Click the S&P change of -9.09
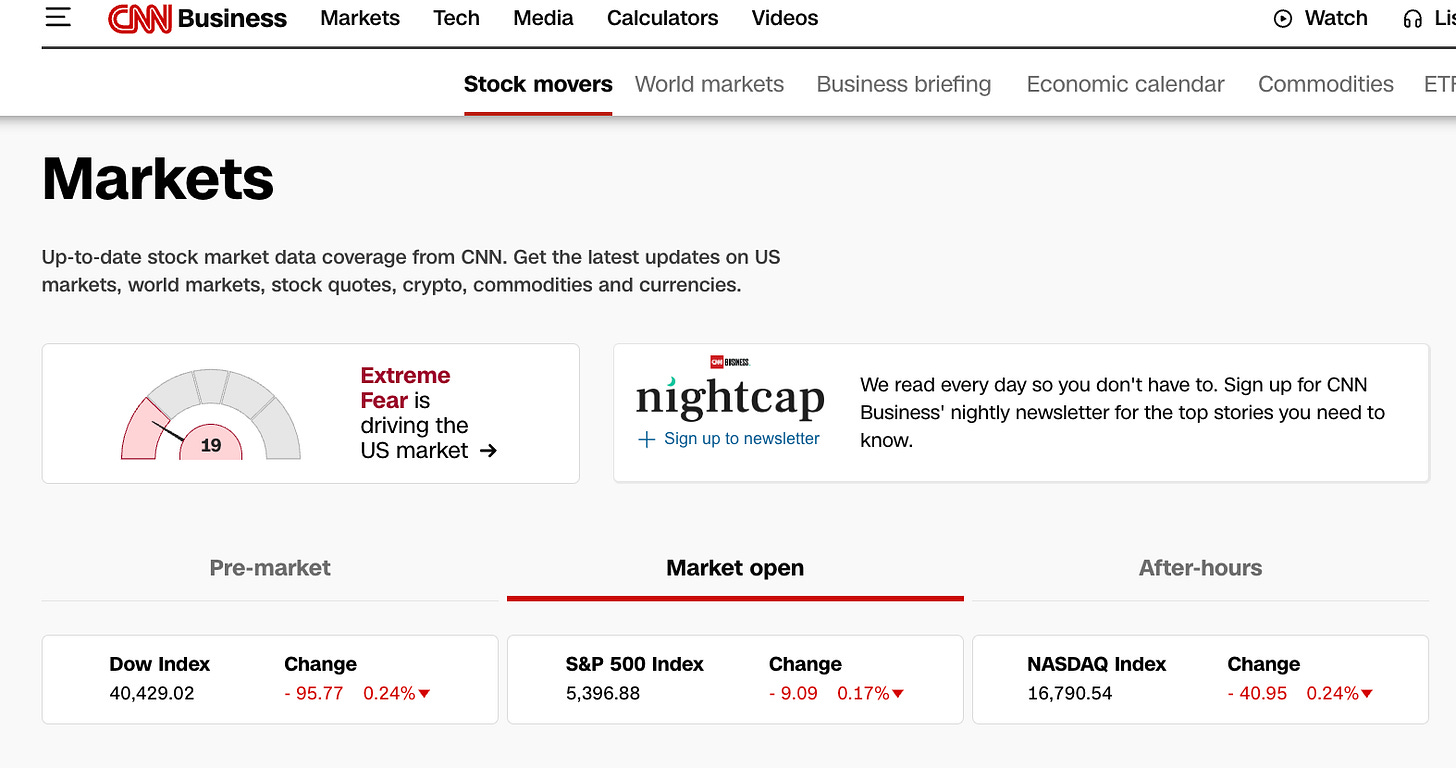The height and width of the screenshot is (768, 1456). click(793, 693)
